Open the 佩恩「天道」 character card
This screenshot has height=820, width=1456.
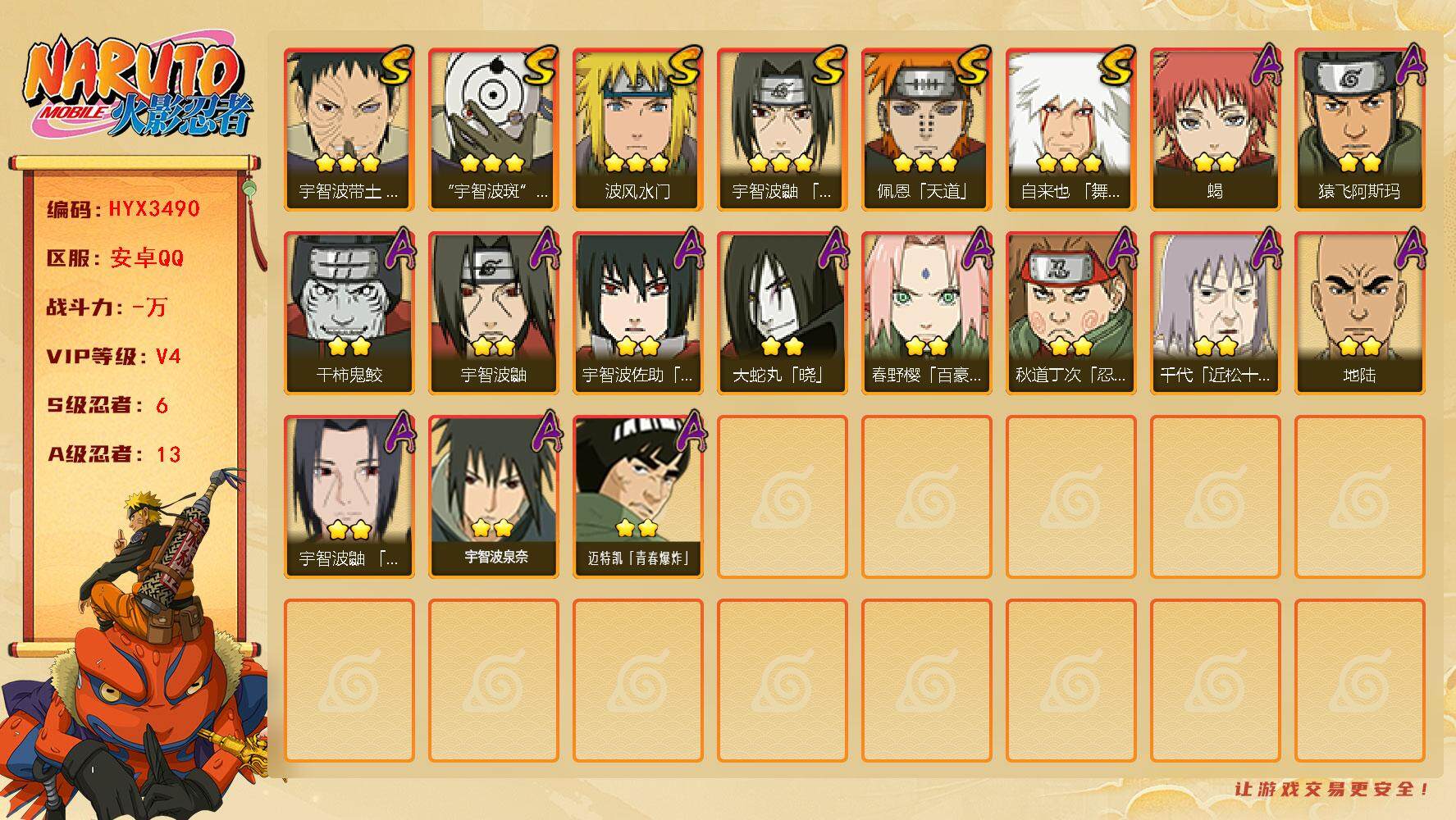coord(927,130)
